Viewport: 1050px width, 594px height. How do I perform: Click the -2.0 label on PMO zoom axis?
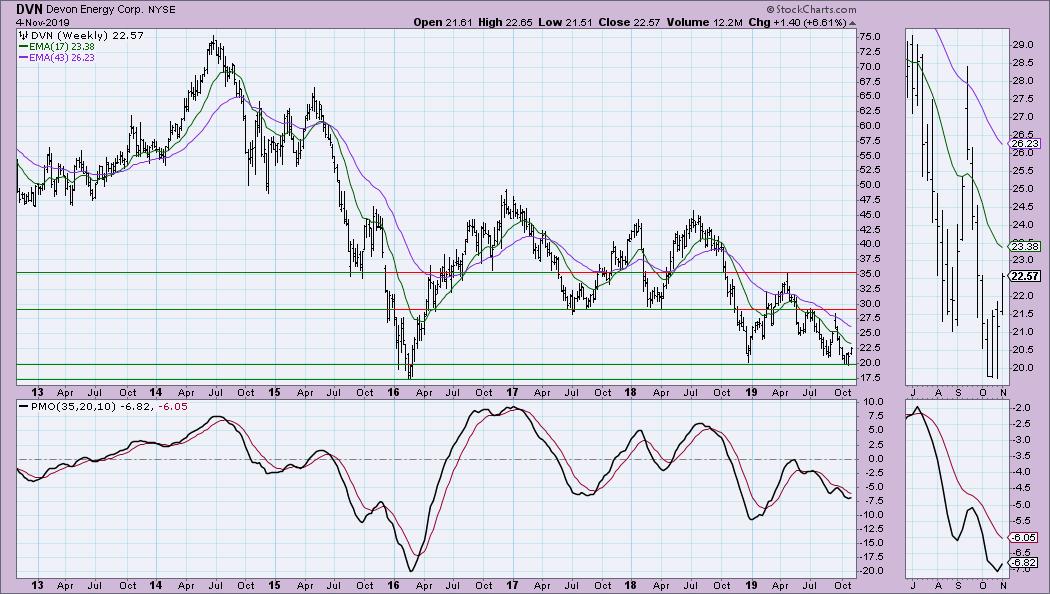click(1021, 408)
